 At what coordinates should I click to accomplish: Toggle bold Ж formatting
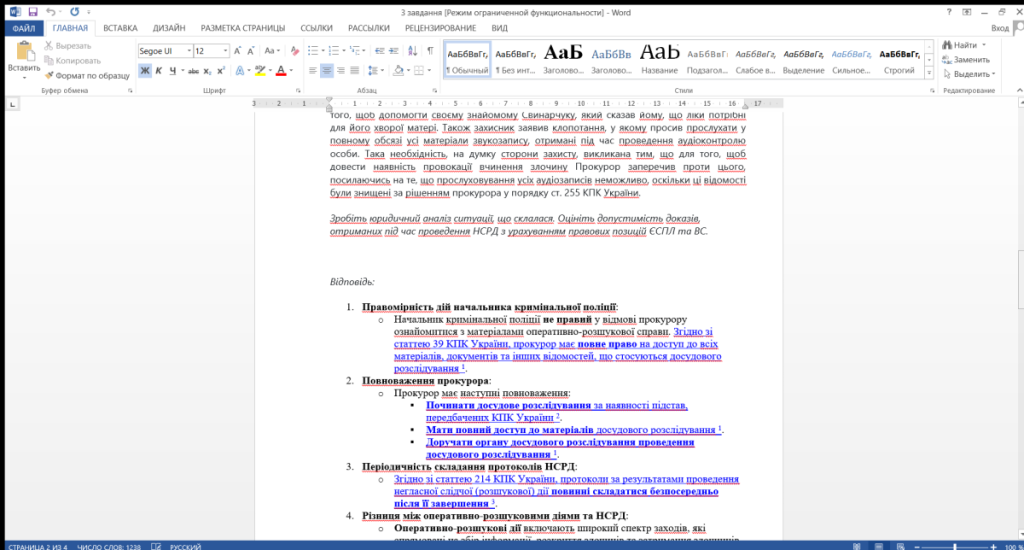[x=145, y=71]
